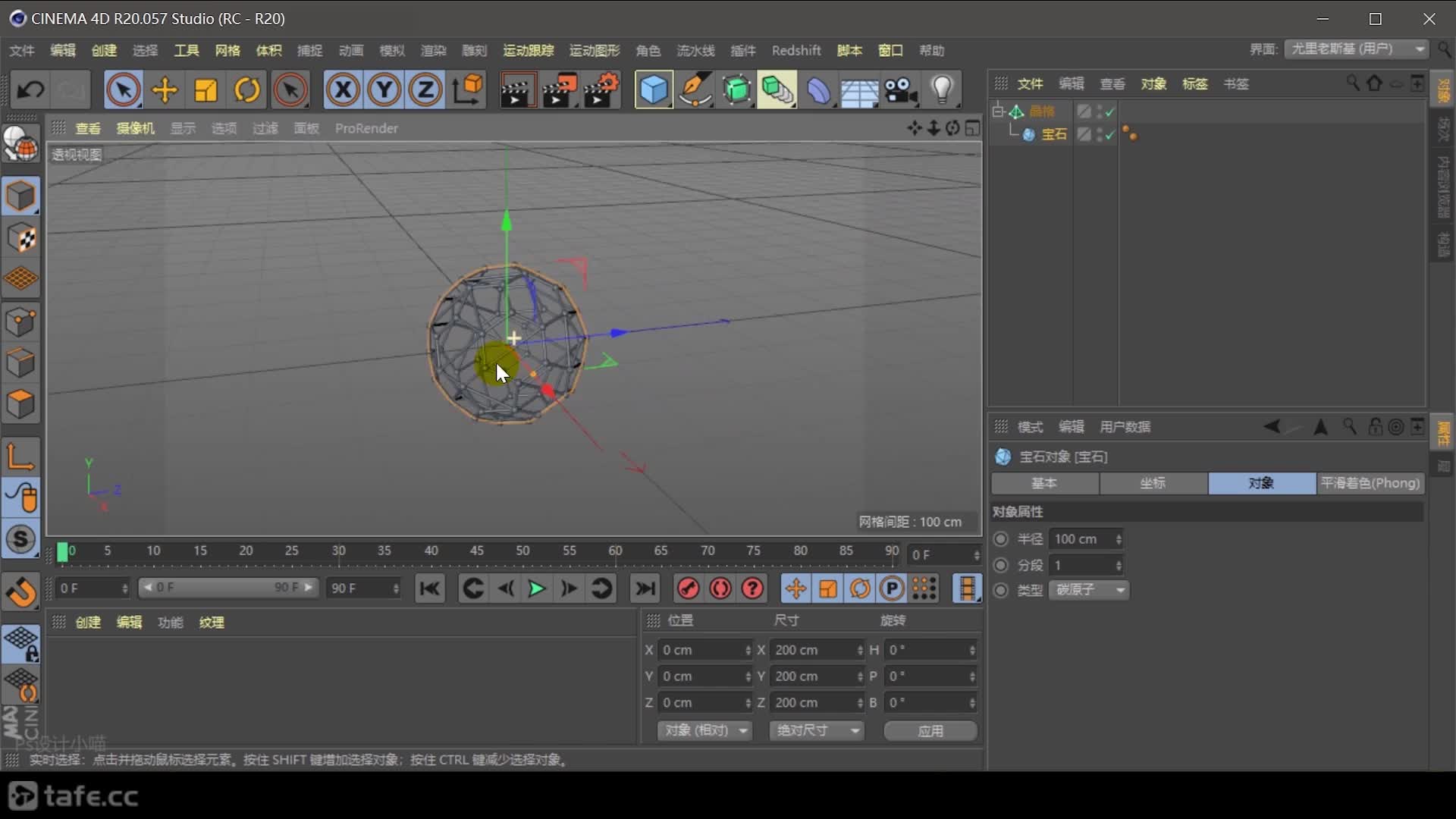Screen dimensions: 1456x819
Task: Open Render Settings
Action: click(601, 90)
